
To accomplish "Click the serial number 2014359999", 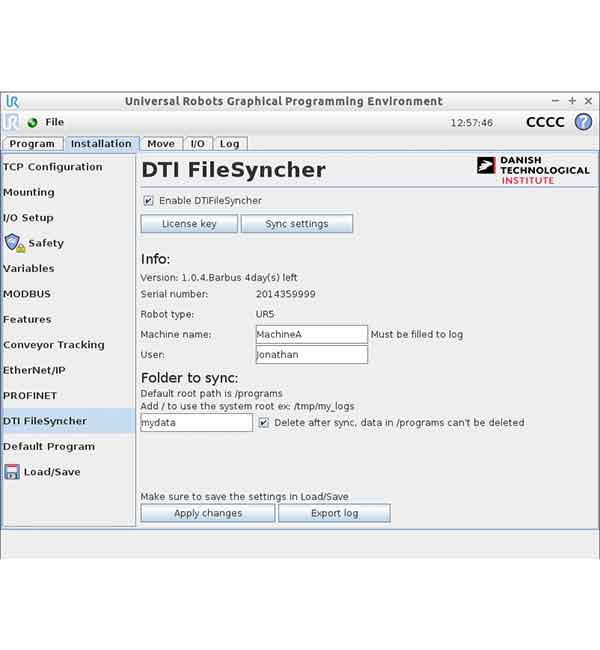I will click(x=285, y=294).
